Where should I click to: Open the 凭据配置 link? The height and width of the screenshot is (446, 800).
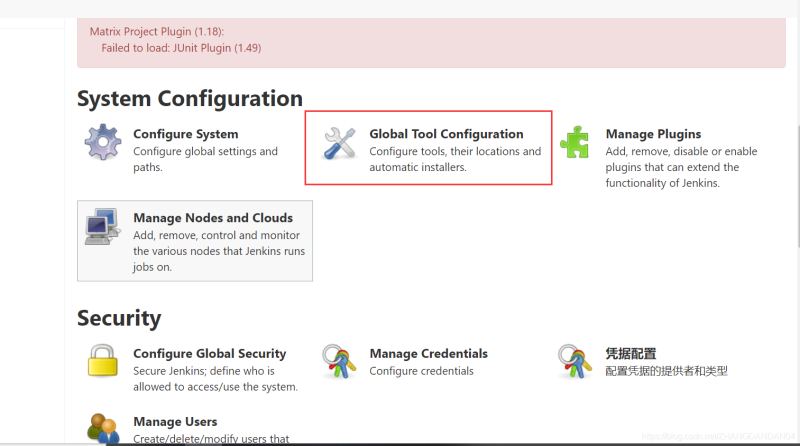[630, 354]
